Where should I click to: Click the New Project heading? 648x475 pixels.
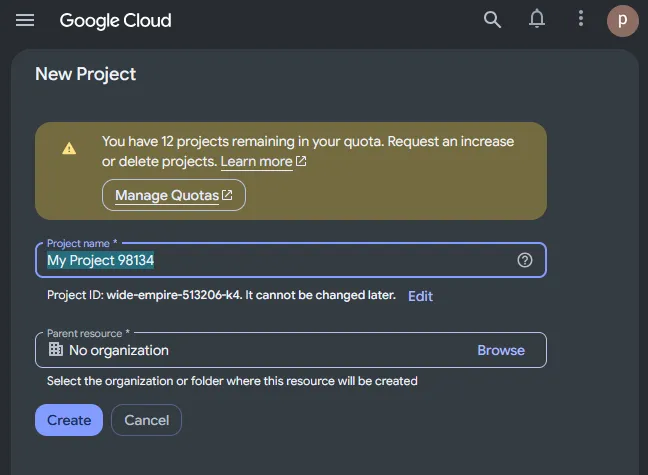[86, 74]
